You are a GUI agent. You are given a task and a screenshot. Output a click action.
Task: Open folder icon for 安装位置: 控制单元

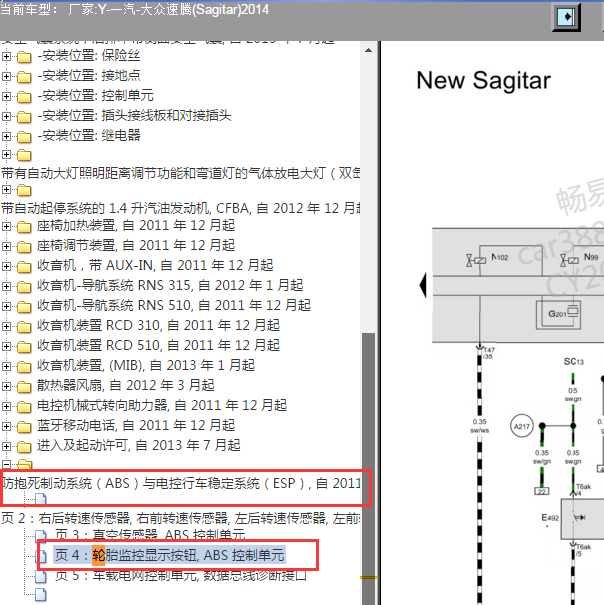point(24,97)
